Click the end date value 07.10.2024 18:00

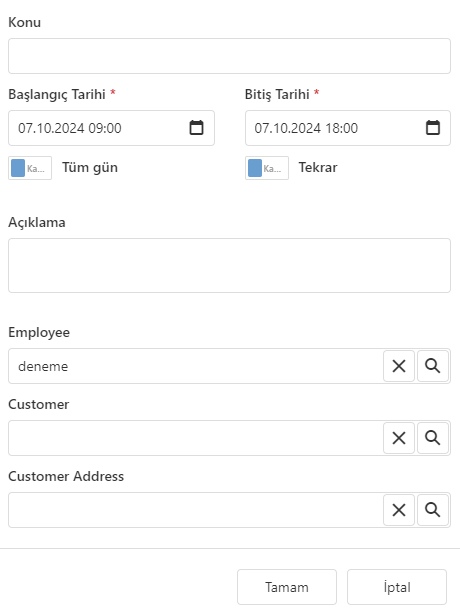pyautogui.click(x=306, y=128)
